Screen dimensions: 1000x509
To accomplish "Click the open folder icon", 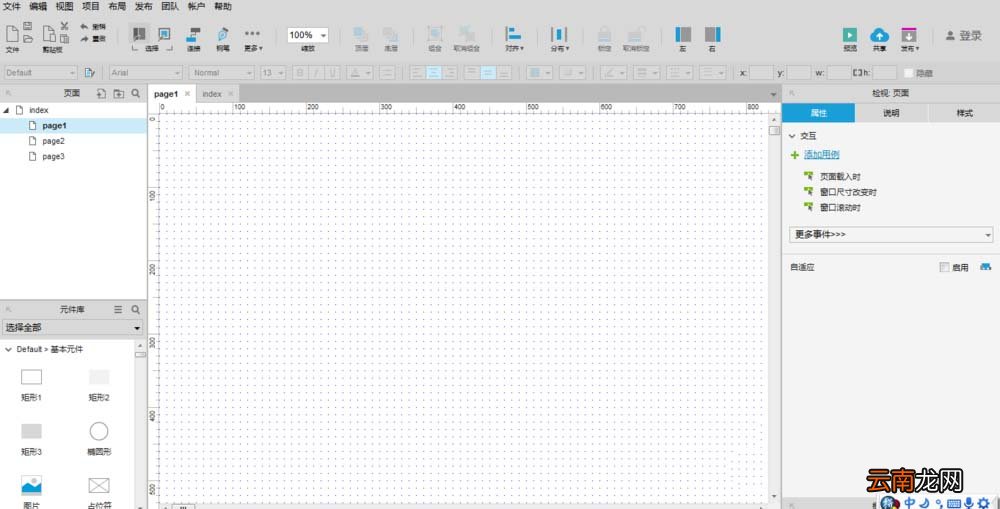I will [28, 39].
